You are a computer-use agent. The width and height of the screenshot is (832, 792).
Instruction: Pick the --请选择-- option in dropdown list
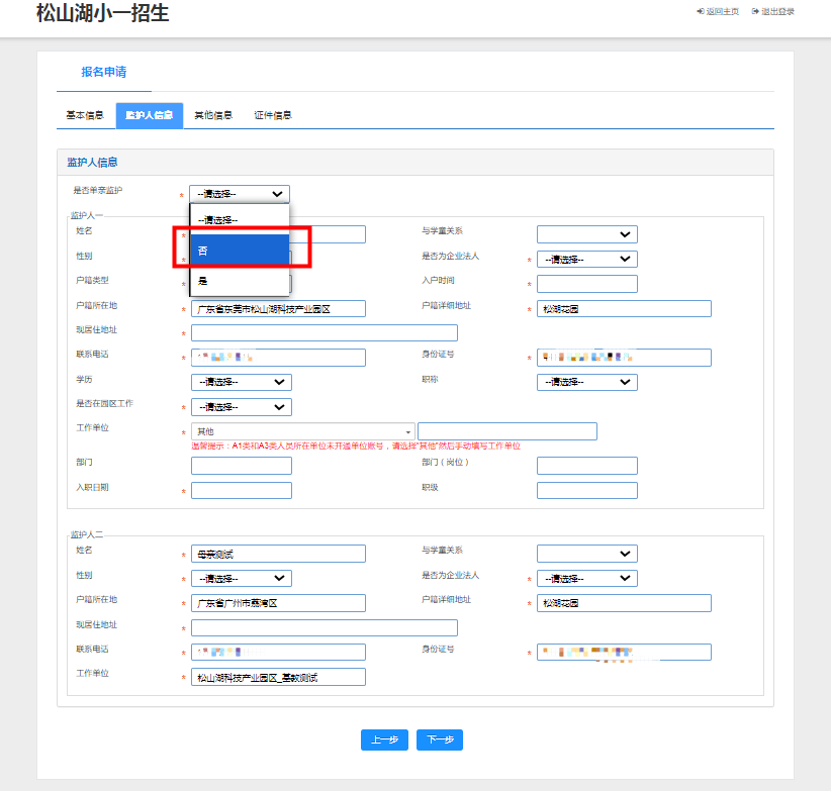point(240,220)
